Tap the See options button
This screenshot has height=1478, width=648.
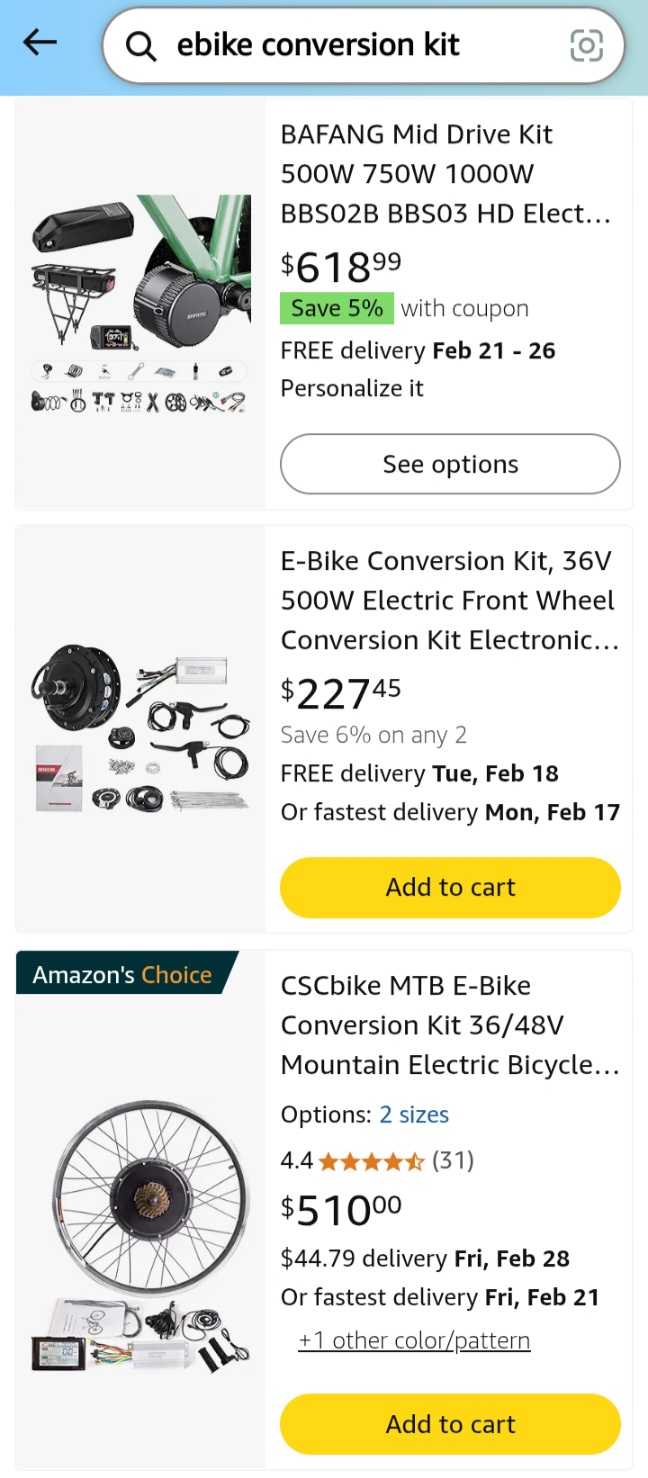pos(450,464)
